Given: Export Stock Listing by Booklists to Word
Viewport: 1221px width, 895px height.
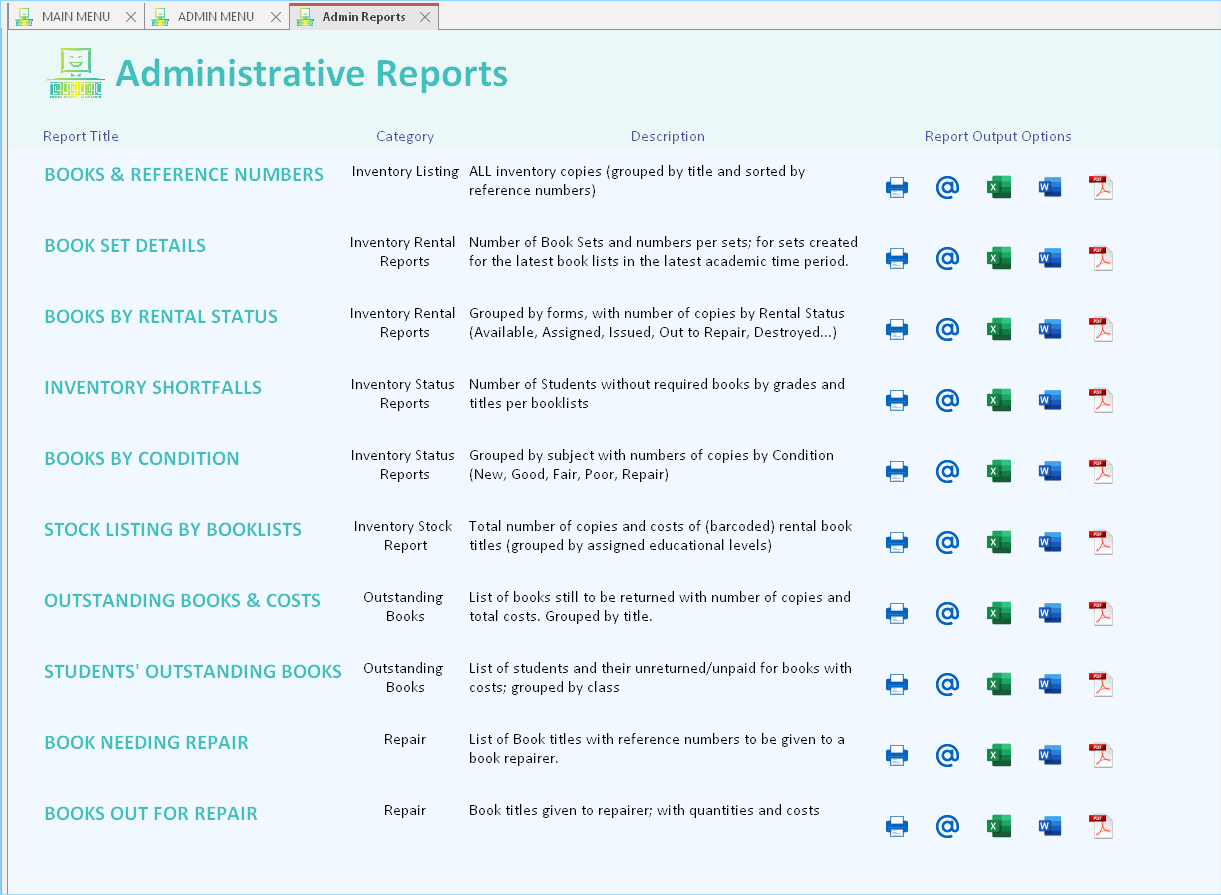Looking at the screenshot, I should coord(1050,542).
